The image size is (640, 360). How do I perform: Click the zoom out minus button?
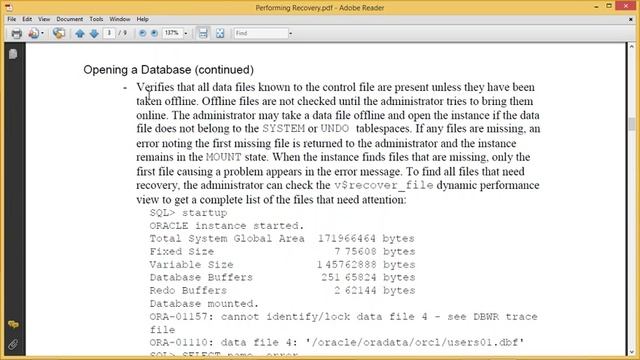tap(142, 33)
